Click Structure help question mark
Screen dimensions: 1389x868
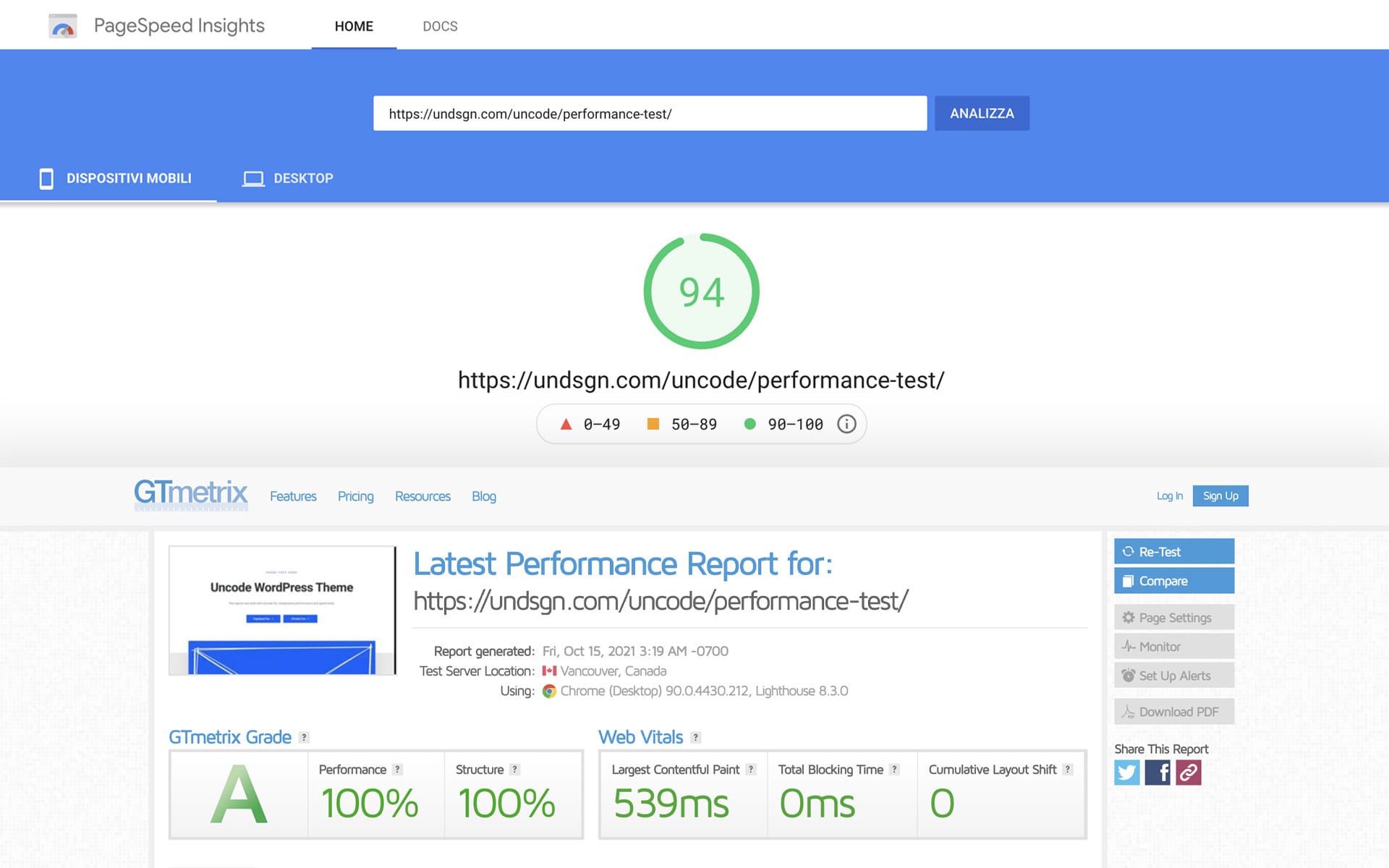(x=514, y=770)
